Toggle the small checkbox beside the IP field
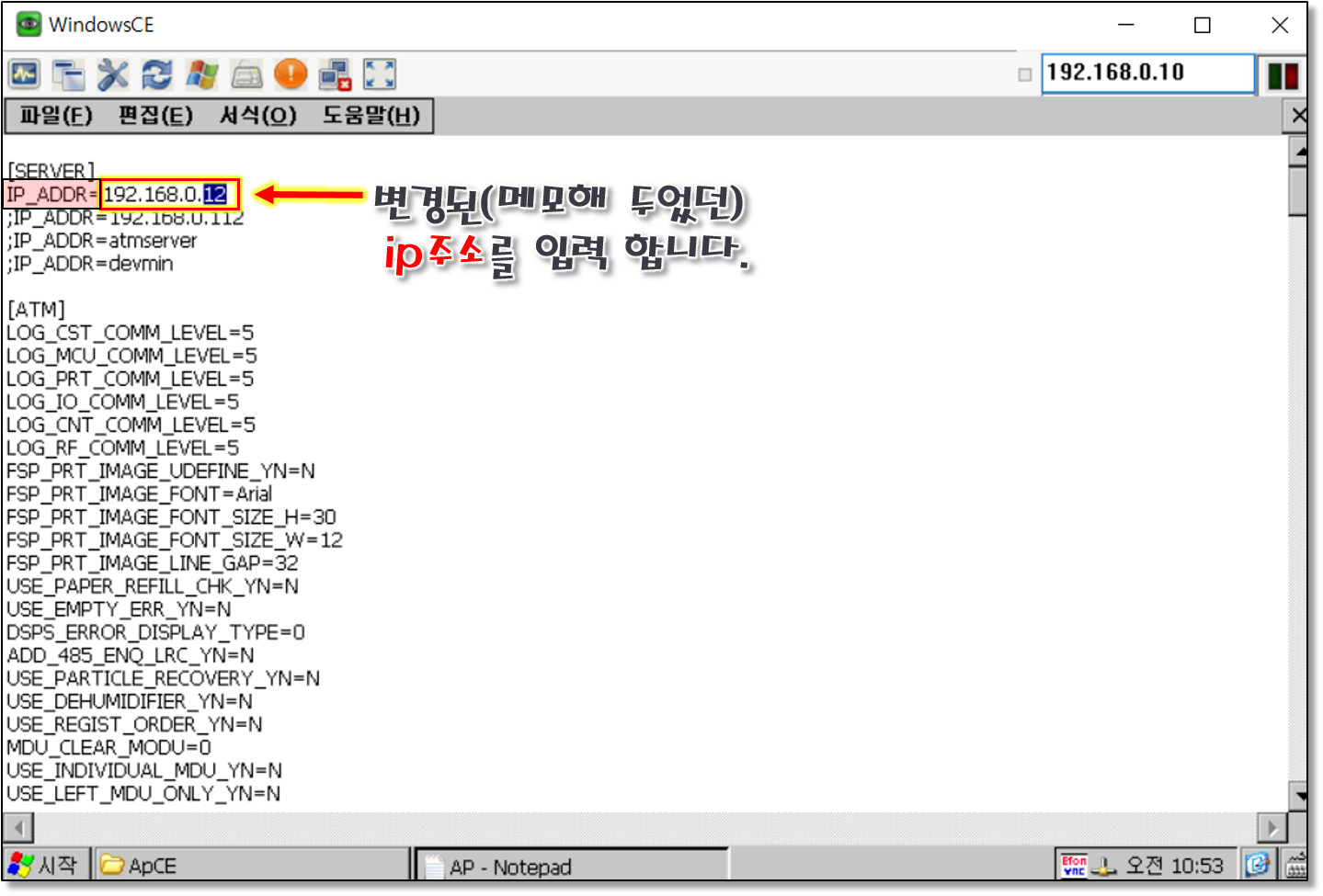1323x896 pixels. (1025, 74)
